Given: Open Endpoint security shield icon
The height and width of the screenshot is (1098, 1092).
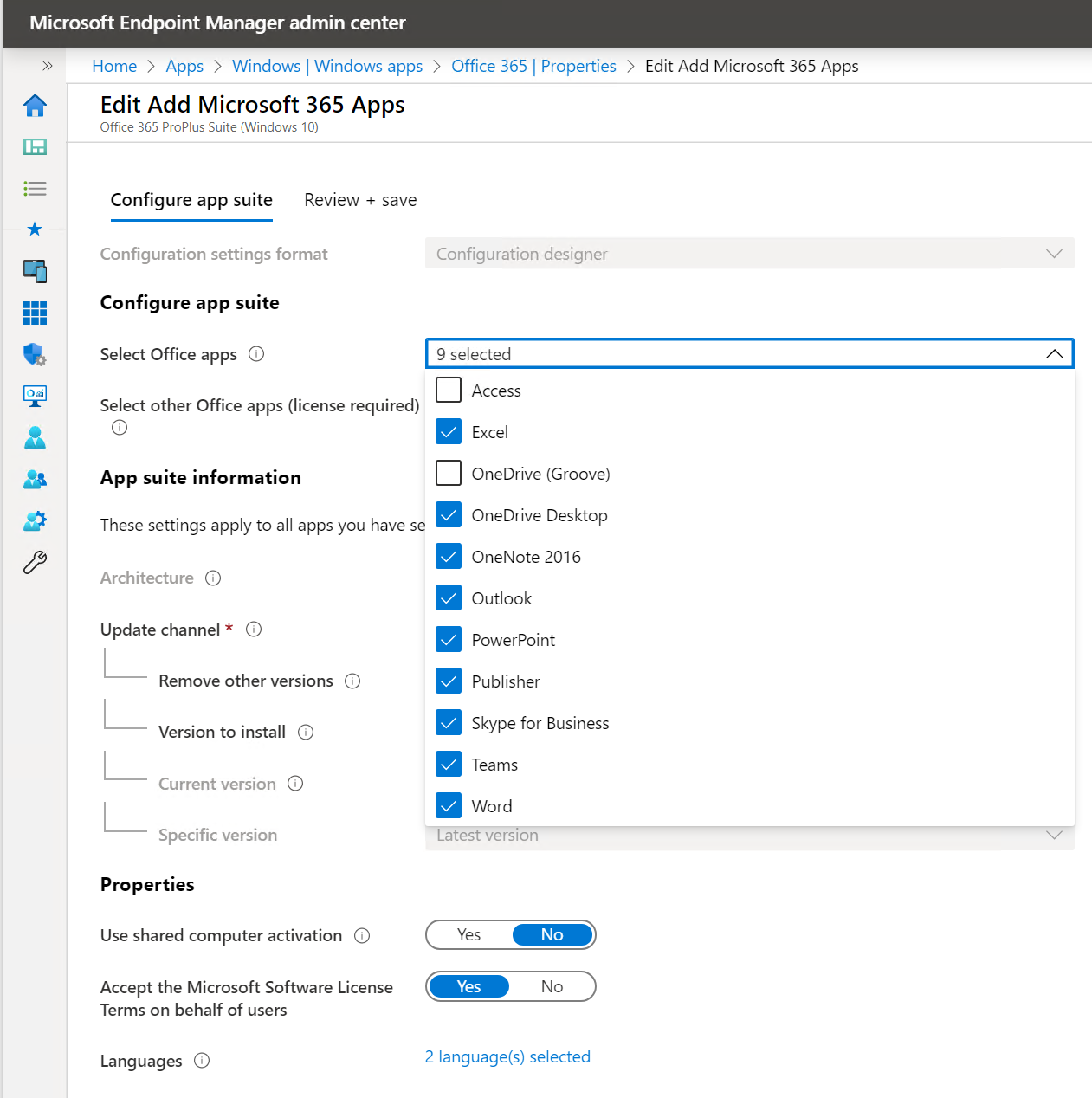Looking at the screenshot, I should (35, 354).
